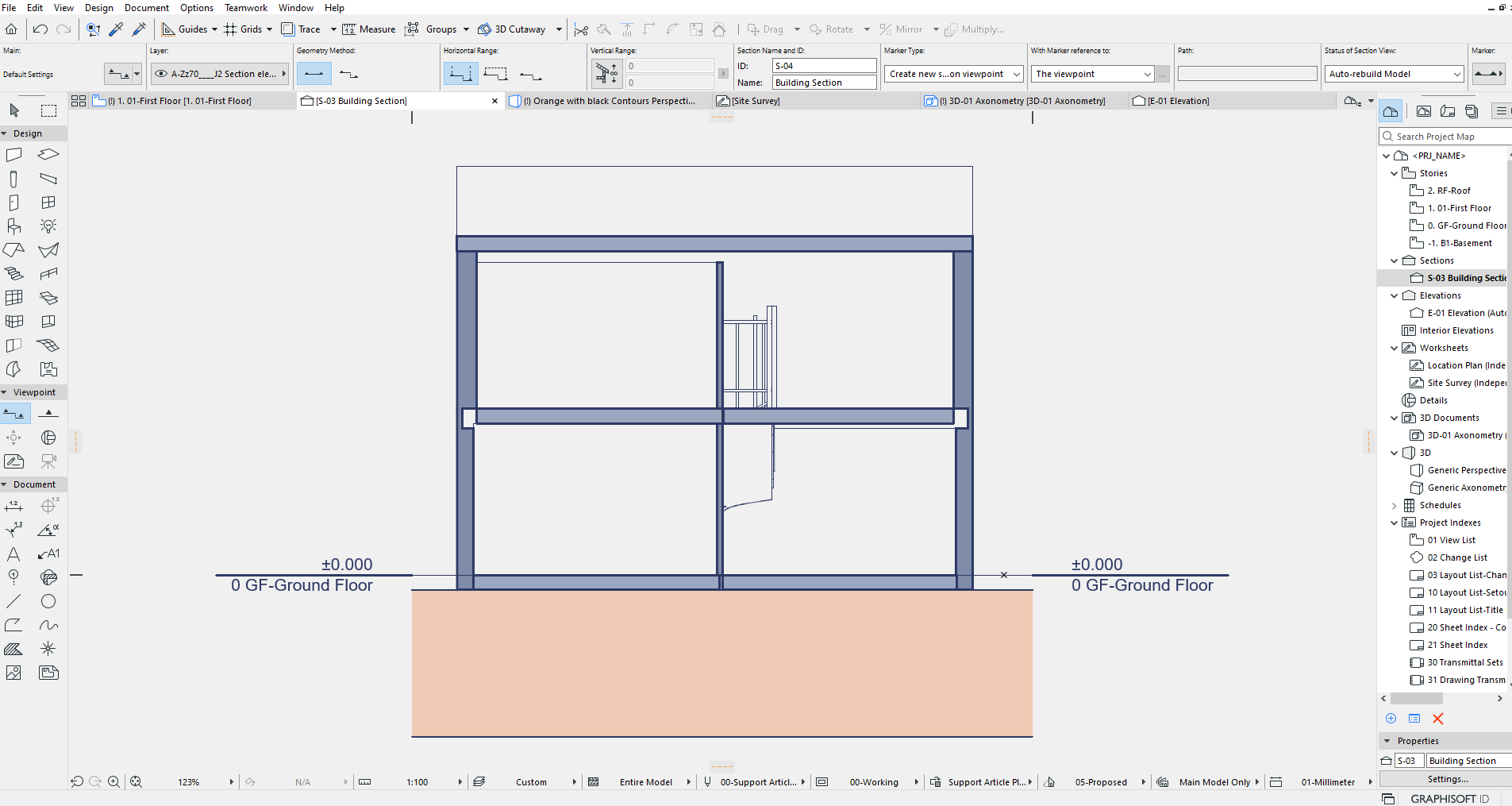Open the Status of Section View dropdown

(x=1394, y=74)
